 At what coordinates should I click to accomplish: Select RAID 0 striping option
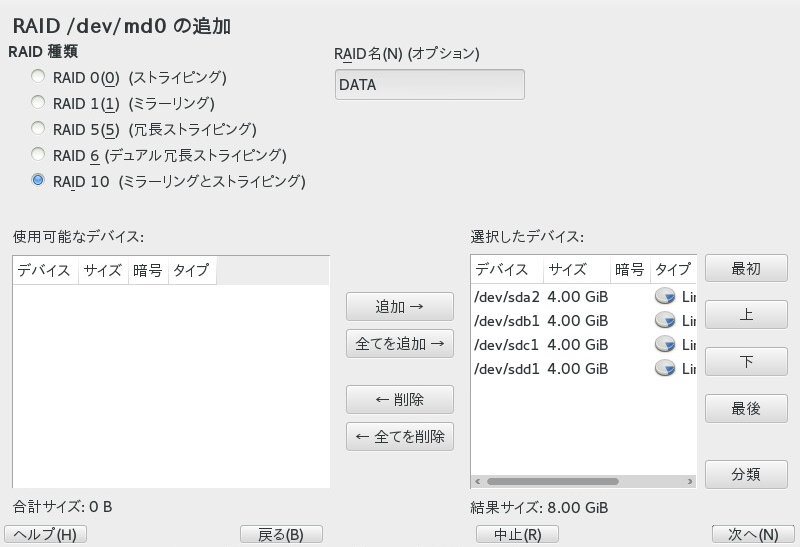point(38,77)
